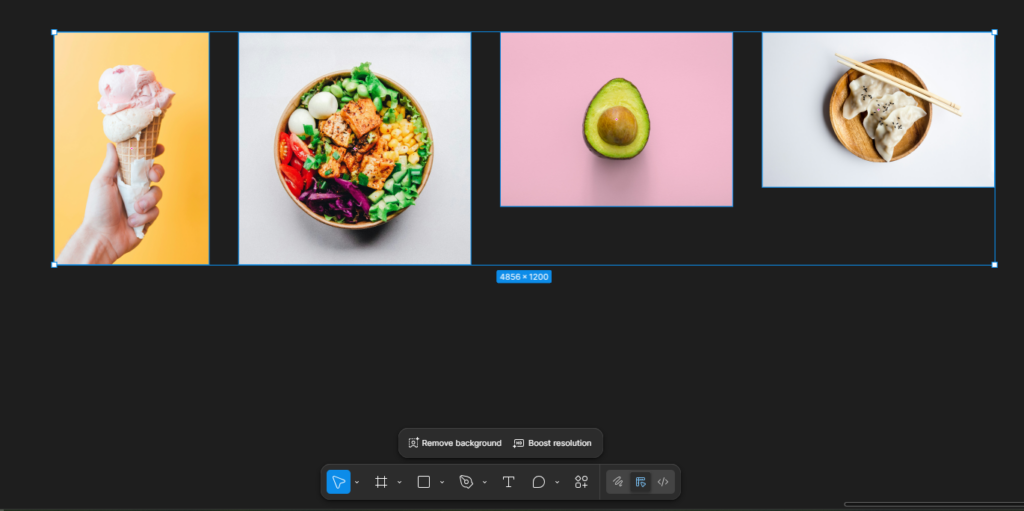Click the bottom-left selection resize handle

click(54, 265)
